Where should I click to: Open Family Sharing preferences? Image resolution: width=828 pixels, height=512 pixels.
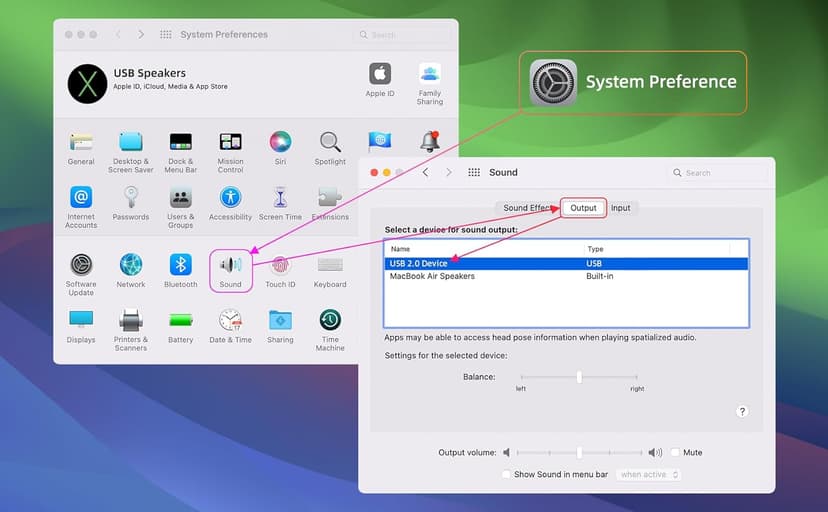[x=430, y=74]
